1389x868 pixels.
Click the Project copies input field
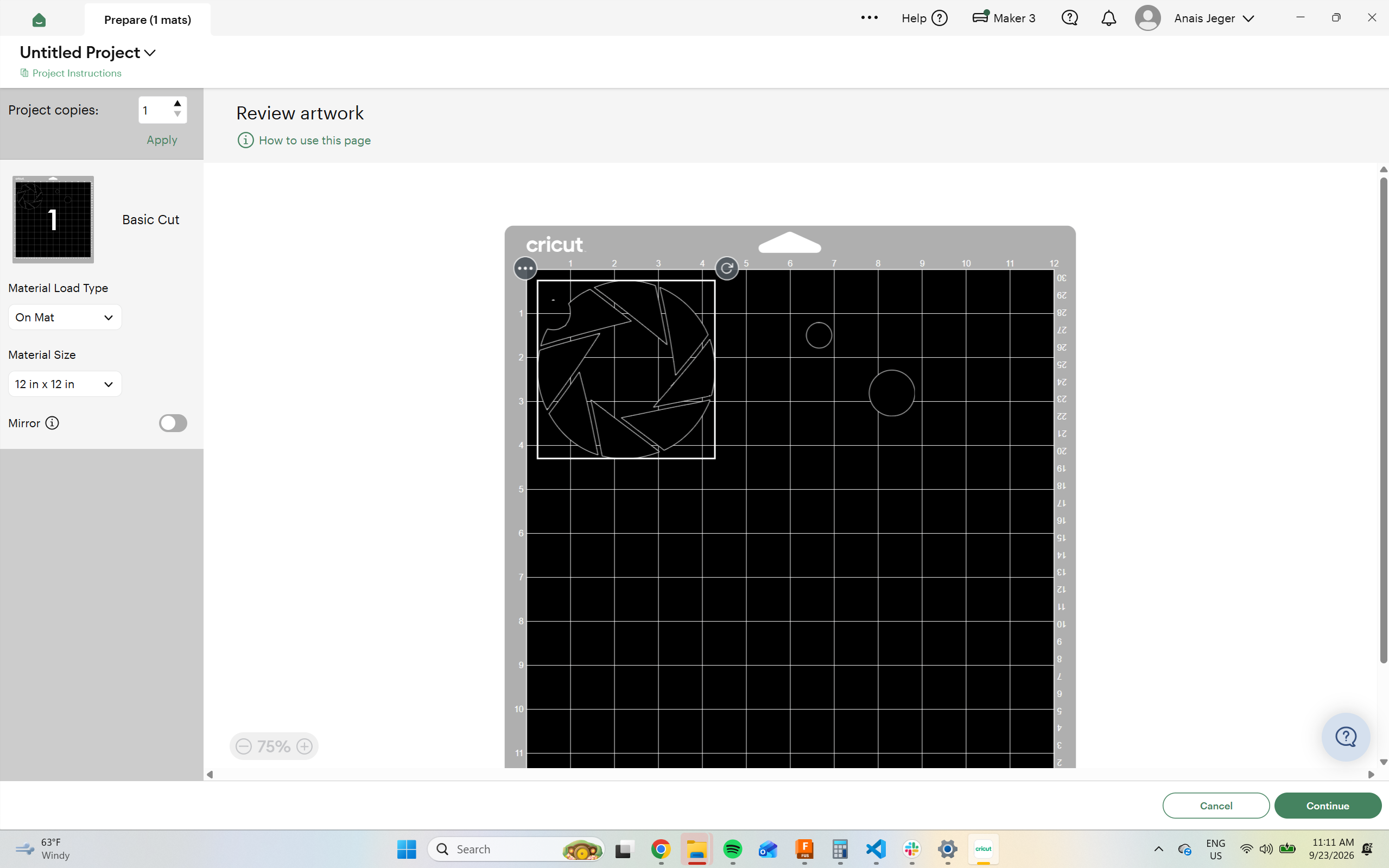tap(155, 110)
